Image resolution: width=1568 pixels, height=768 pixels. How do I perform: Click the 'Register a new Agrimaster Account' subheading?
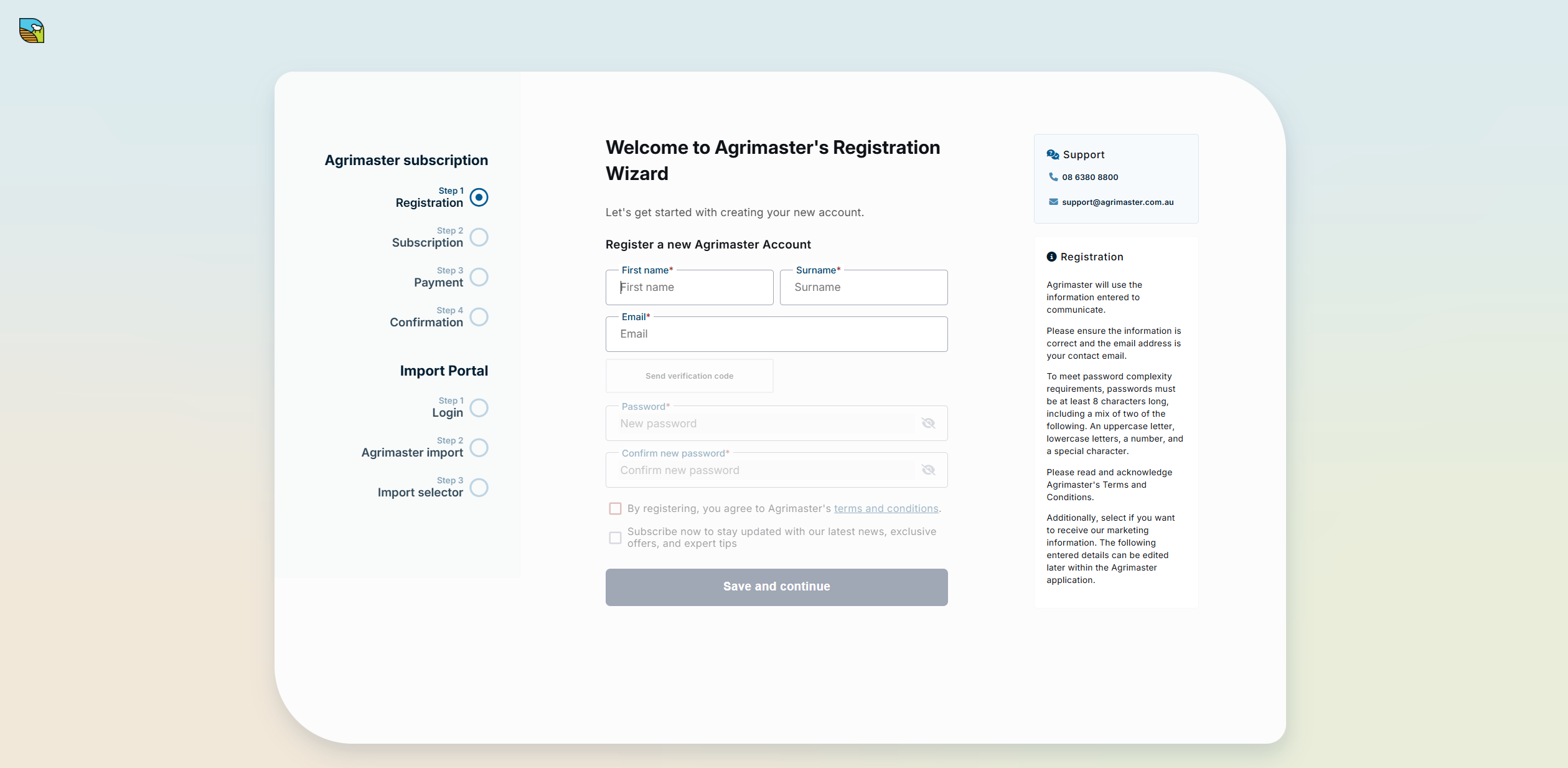point(708,245)
